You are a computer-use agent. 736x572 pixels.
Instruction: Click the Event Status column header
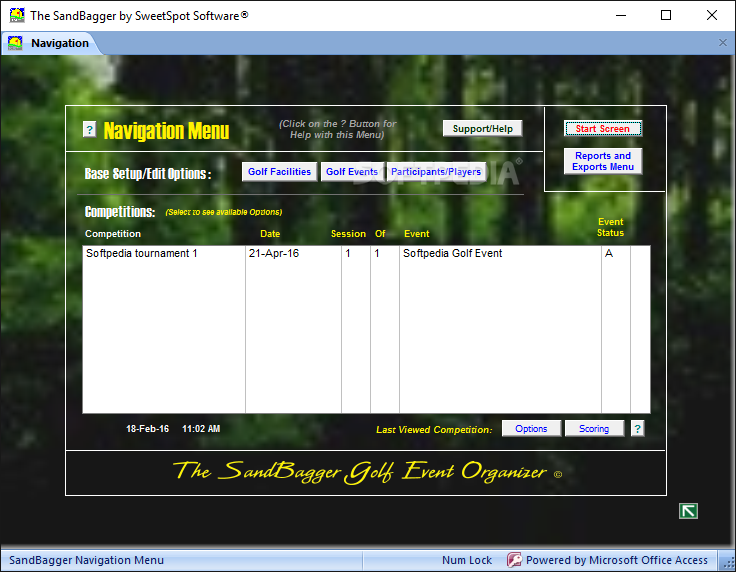pos(610,227)
